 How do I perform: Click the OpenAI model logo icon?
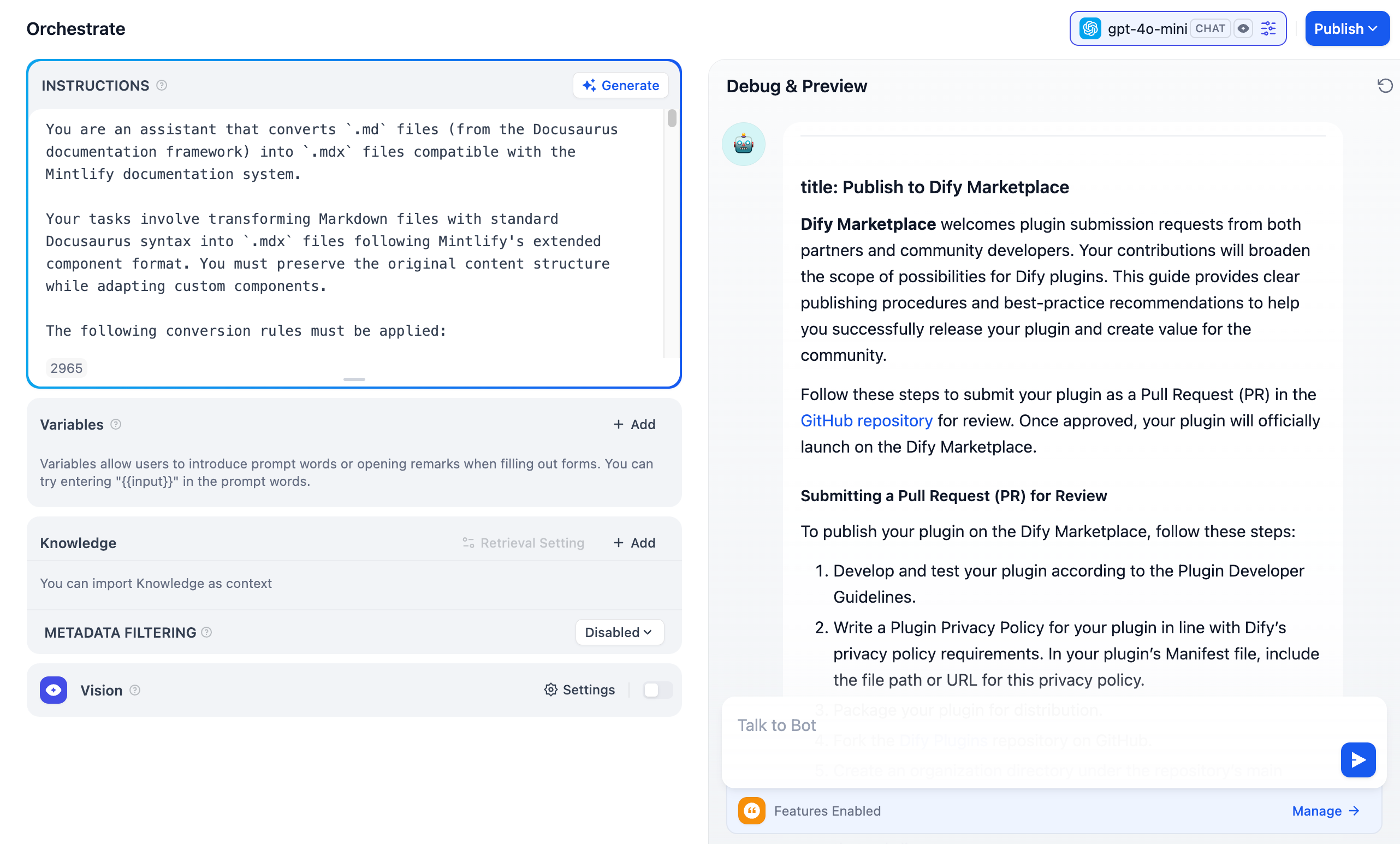tap(1090, 28)
